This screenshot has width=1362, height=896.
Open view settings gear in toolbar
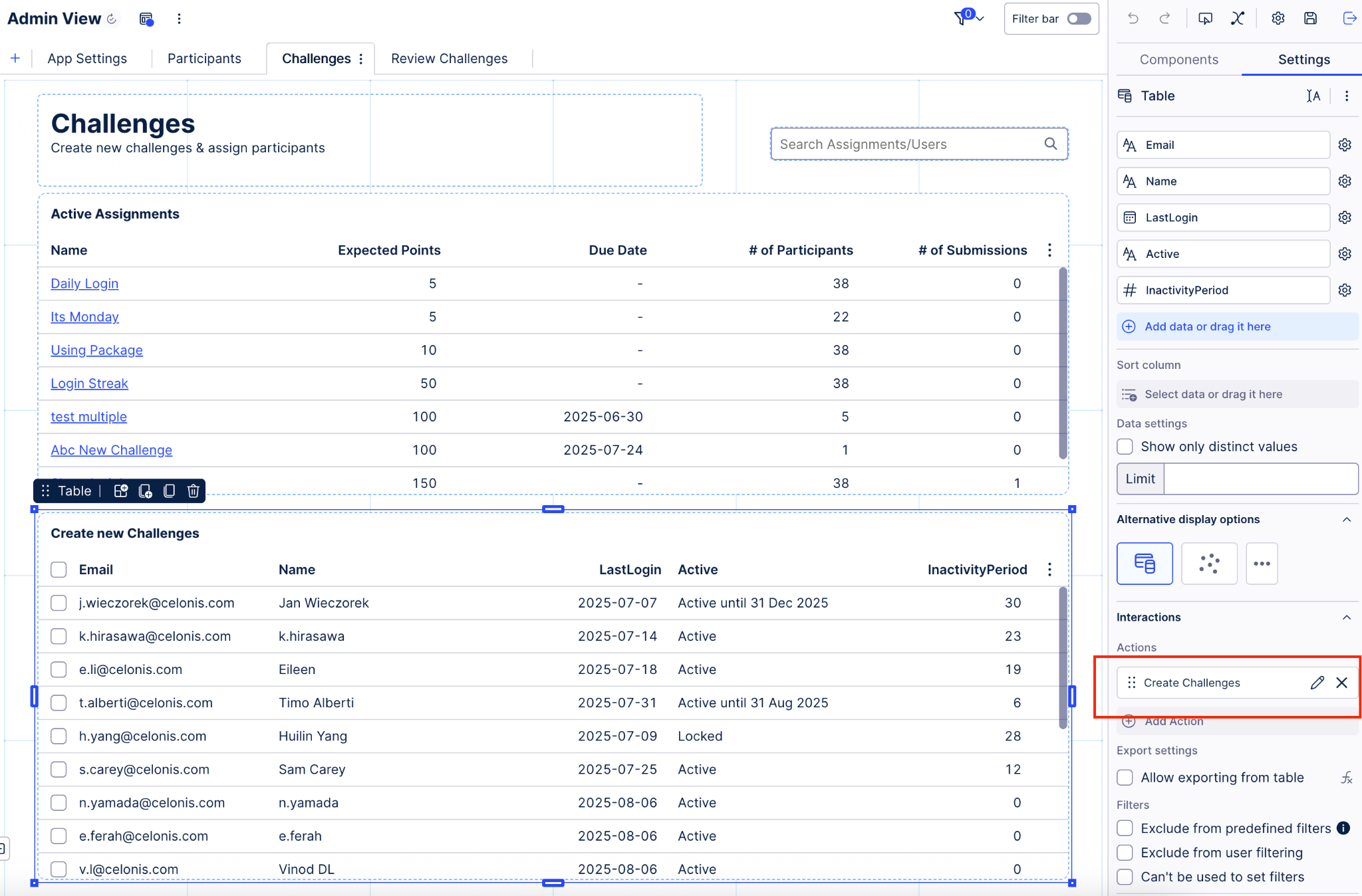tap(1278, 19)
